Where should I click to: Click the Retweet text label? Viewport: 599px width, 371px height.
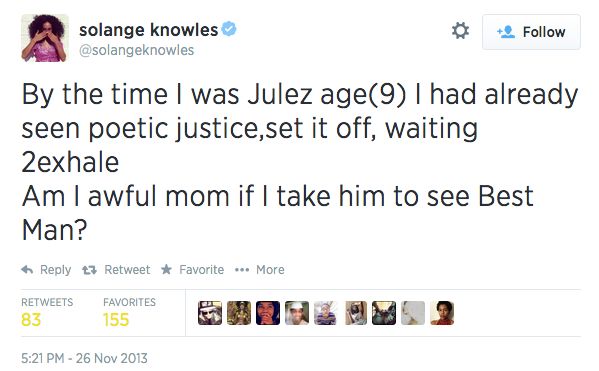(x=127, y=270)
